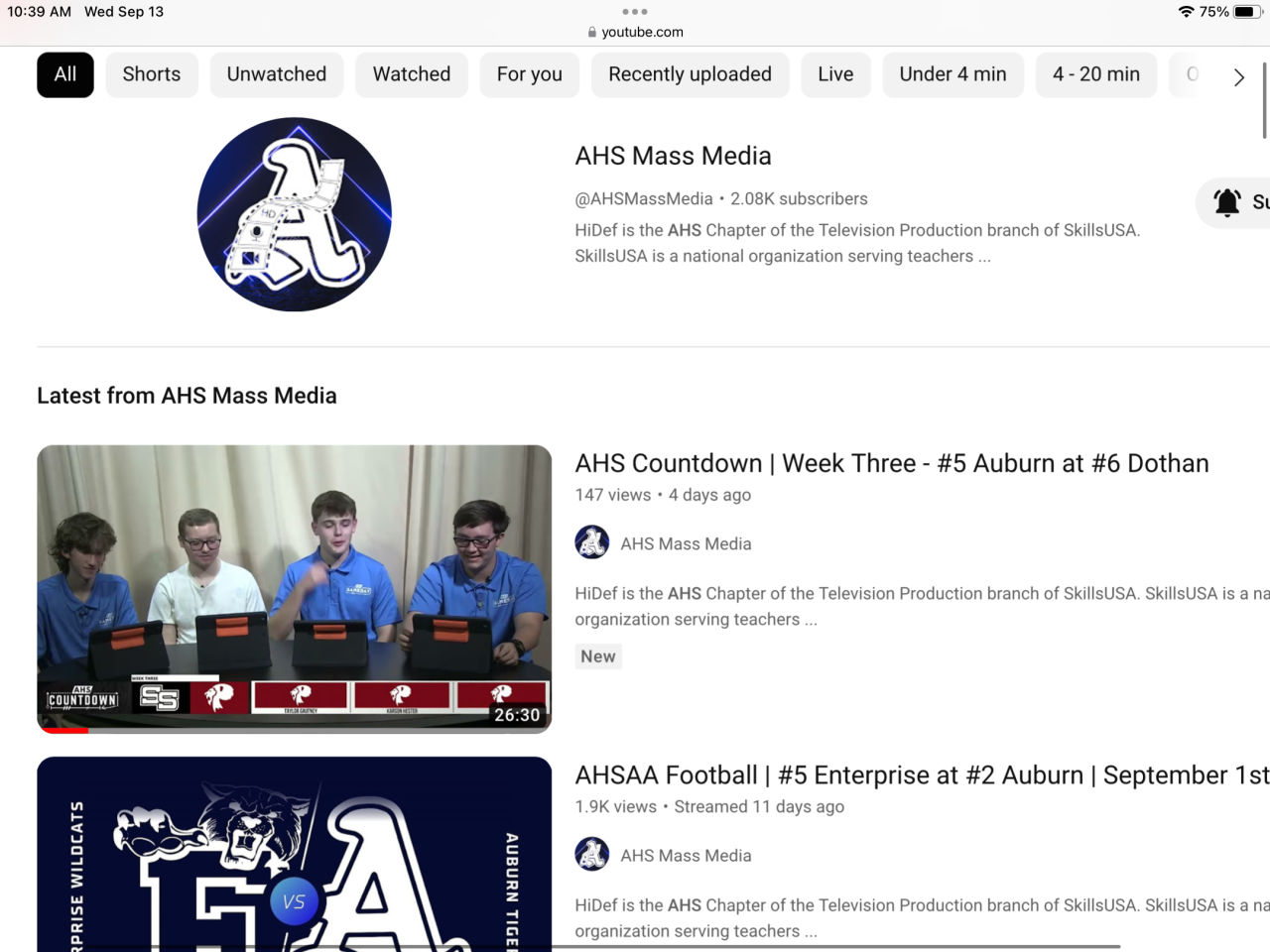Filter by Recently uploaded
1270x952 pixels.
pos(691,74)
